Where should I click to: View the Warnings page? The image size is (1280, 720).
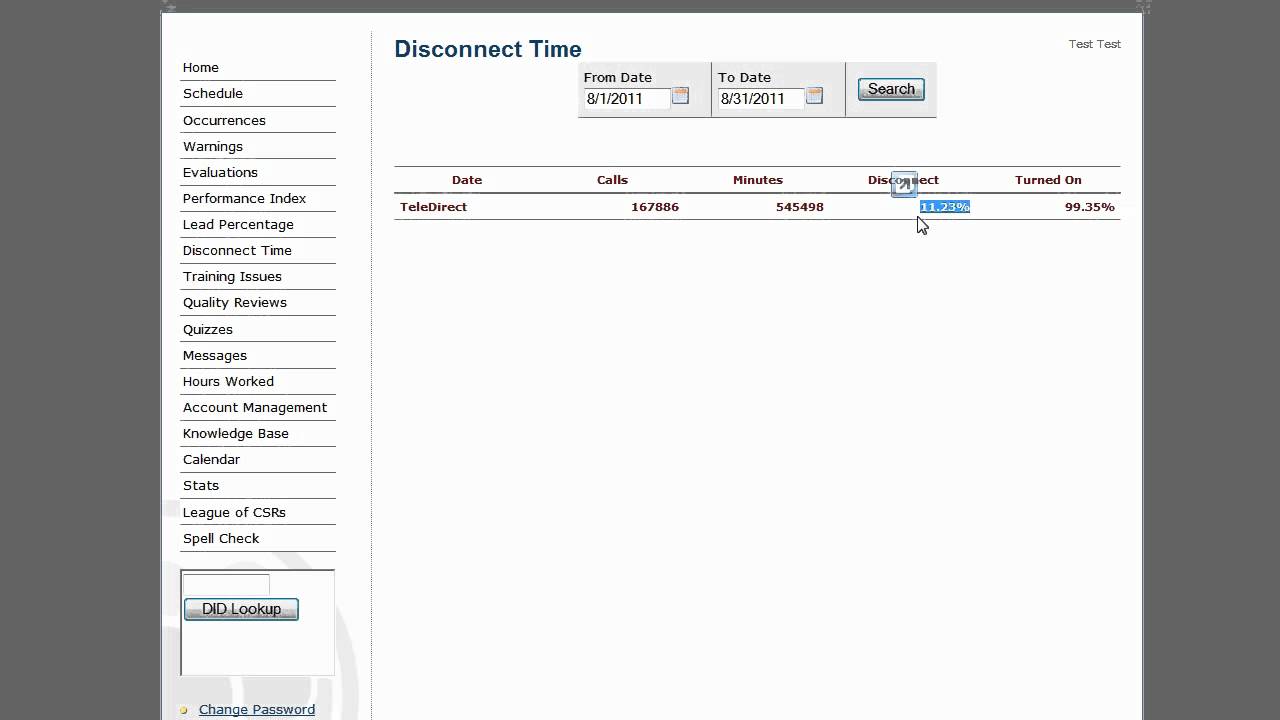coord(213,146)
